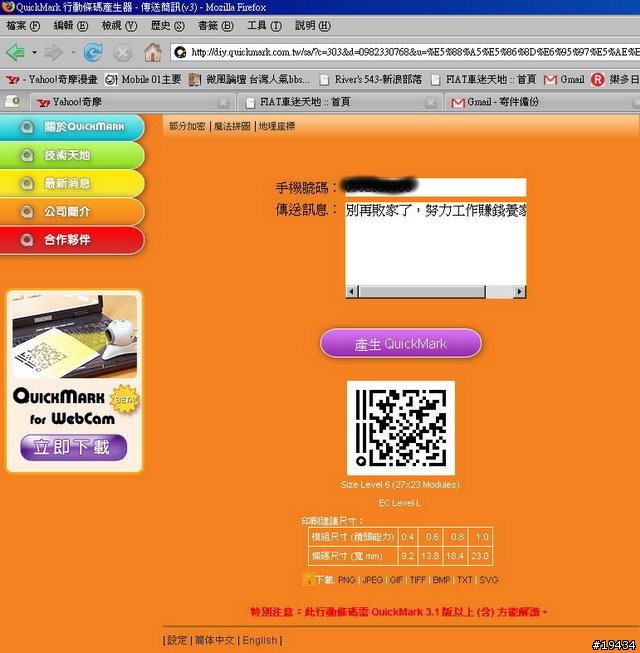Click the generated QuickMark barcode image

tap(401, 428)
